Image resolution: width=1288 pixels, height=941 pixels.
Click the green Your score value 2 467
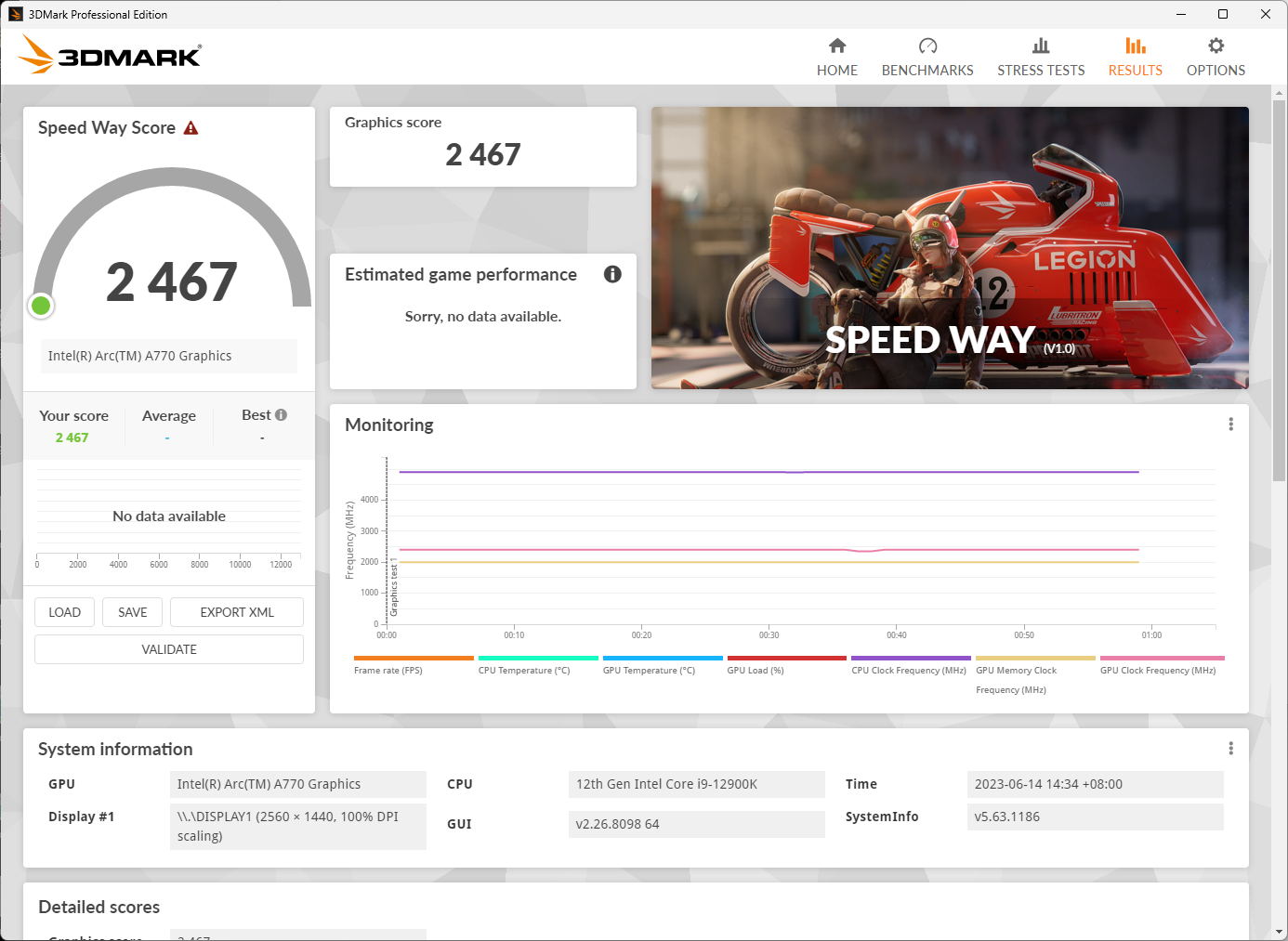point(72,438)
